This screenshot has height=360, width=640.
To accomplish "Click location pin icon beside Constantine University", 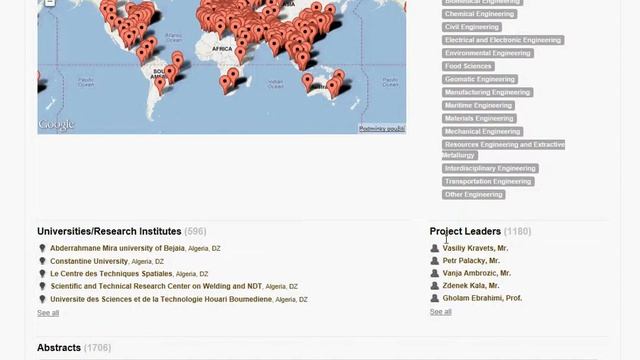I will [x=42, y=261].
